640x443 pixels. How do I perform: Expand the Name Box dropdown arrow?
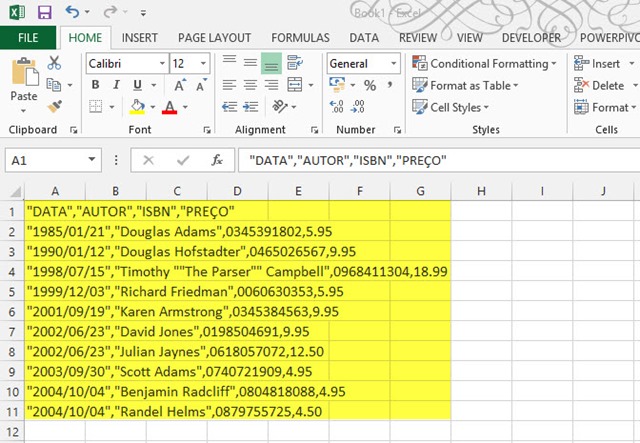92,160
